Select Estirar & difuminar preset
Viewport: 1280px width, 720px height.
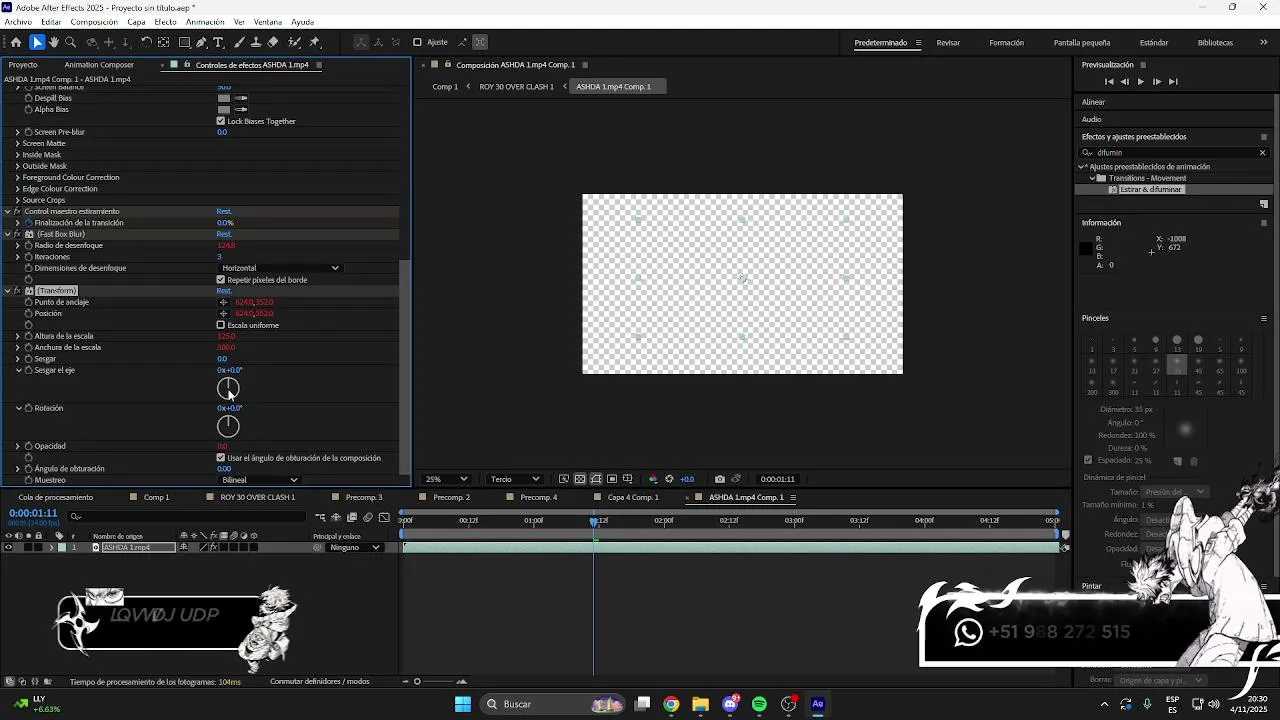[x=1151, y=190]
